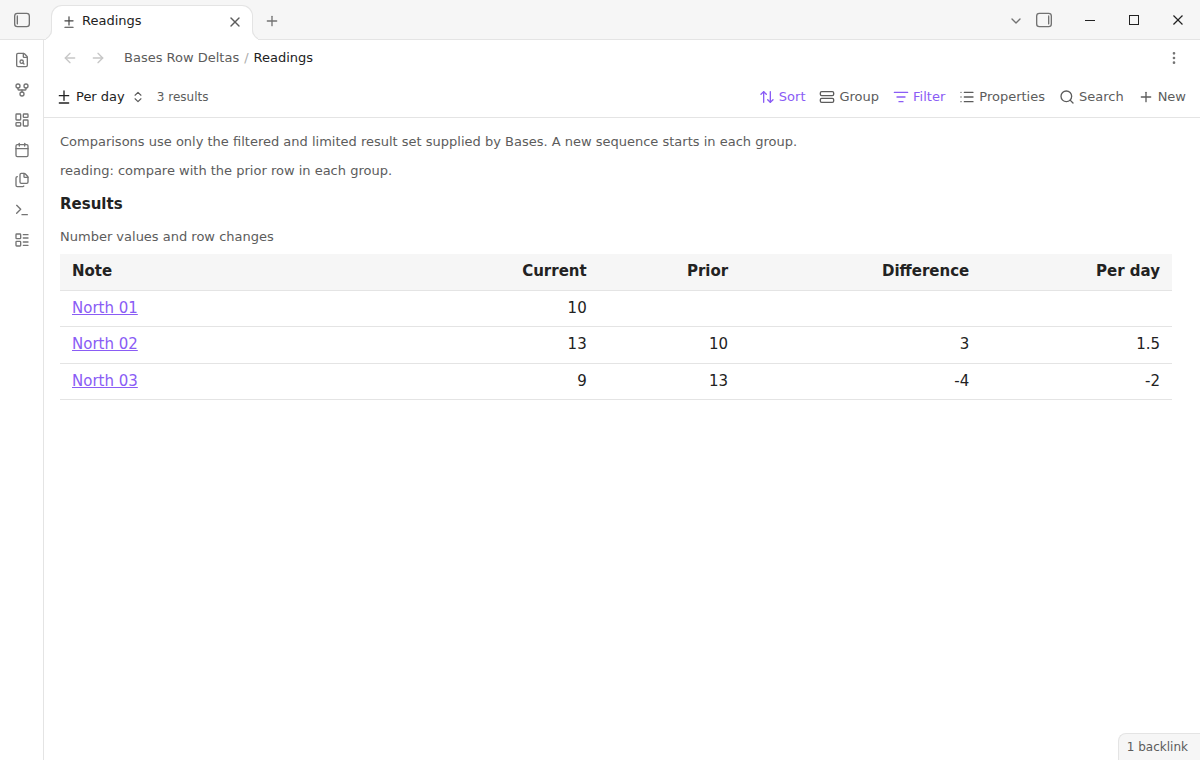Click the templates copy icon in ribbon
The width and height of the screenshot is (1200, 760).
tap(22, 180)
